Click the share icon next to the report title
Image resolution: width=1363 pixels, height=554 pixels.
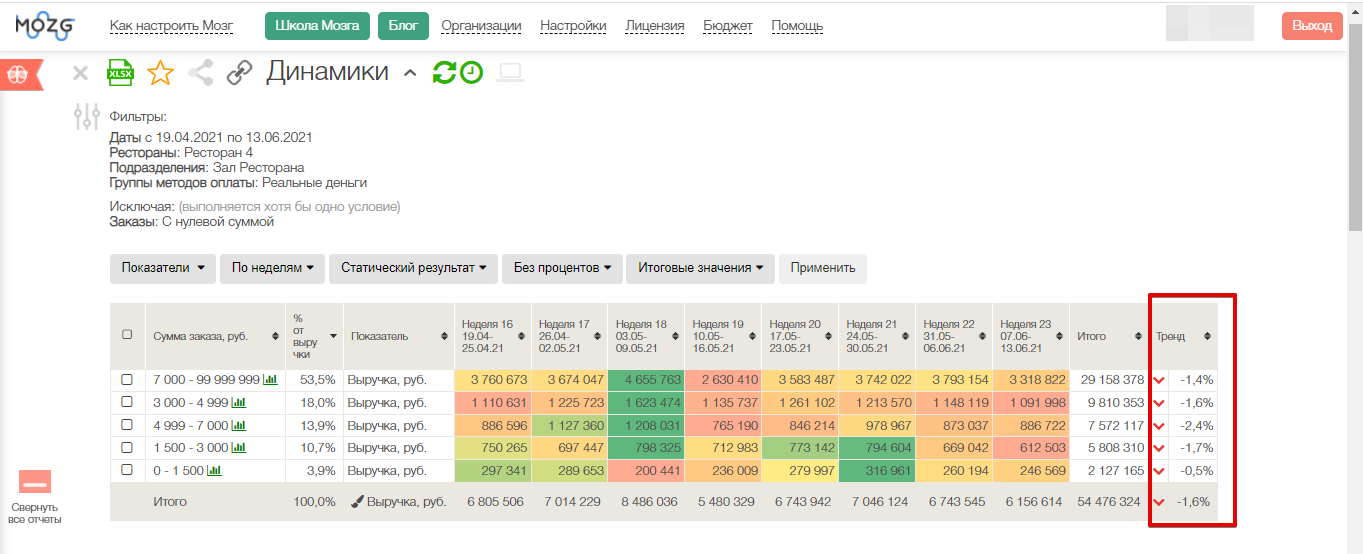pos(201,73)
